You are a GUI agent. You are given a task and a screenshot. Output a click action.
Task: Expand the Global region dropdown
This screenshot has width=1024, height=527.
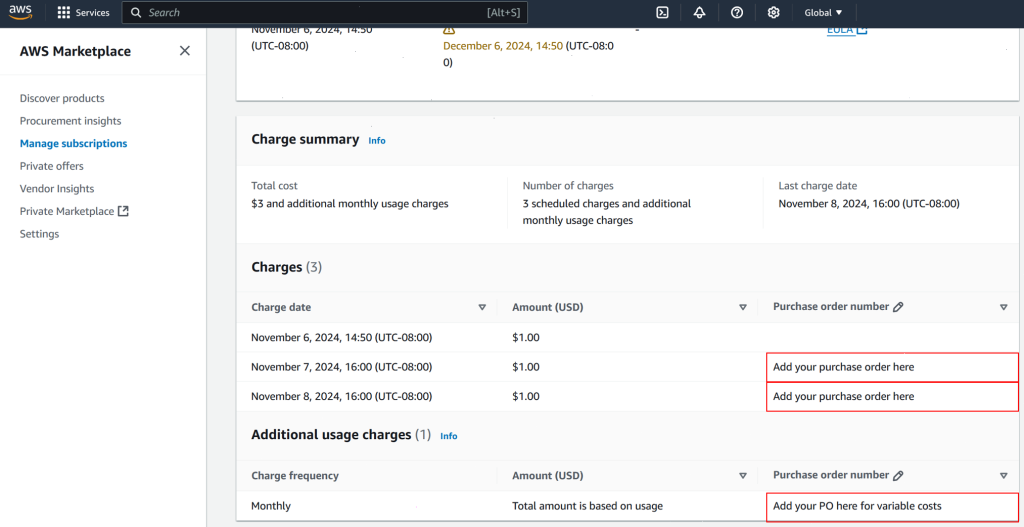[824, 12]
